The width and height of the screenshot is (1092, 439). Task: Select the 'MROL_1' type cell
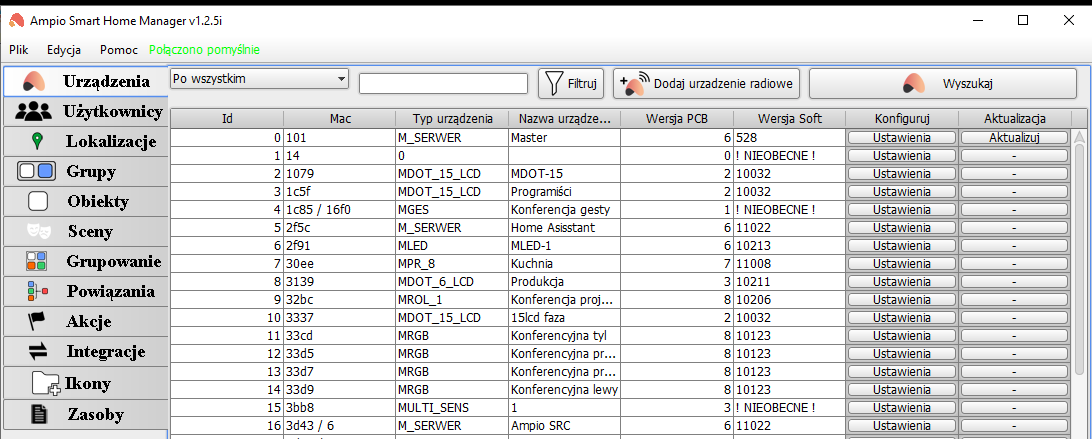point(452,300)
